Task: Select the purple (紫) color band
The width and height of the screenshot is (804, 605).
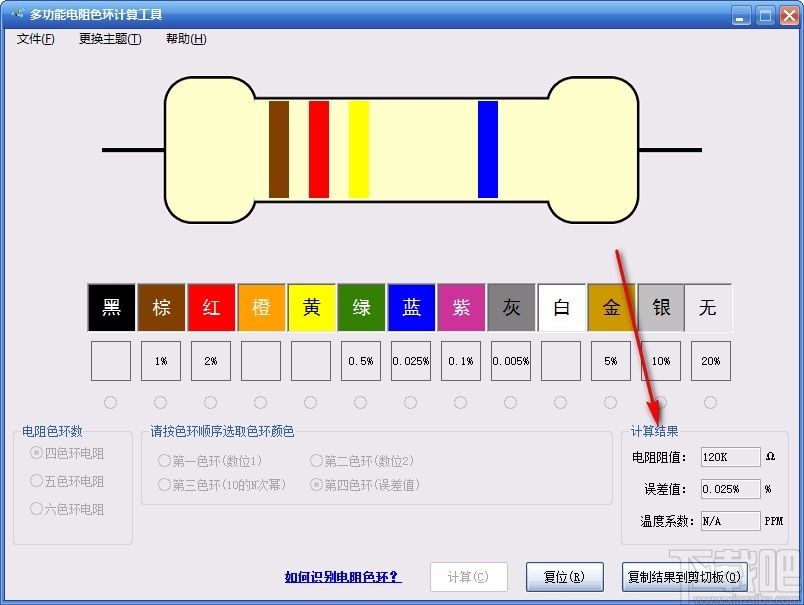Action: tap(461, 307)
